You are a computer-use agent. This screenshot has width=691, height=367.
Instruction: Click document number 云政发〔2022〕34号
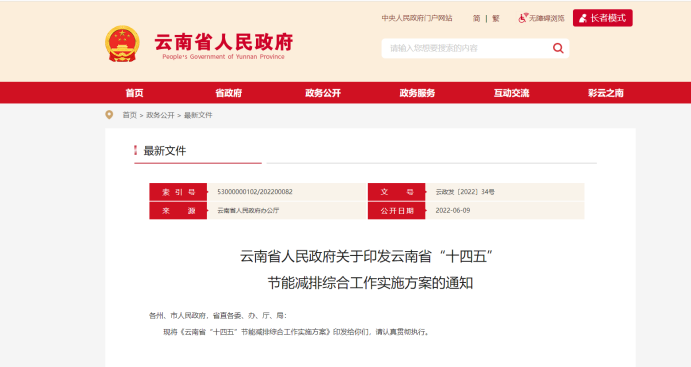pyautogui.click(x=465, y=192)
